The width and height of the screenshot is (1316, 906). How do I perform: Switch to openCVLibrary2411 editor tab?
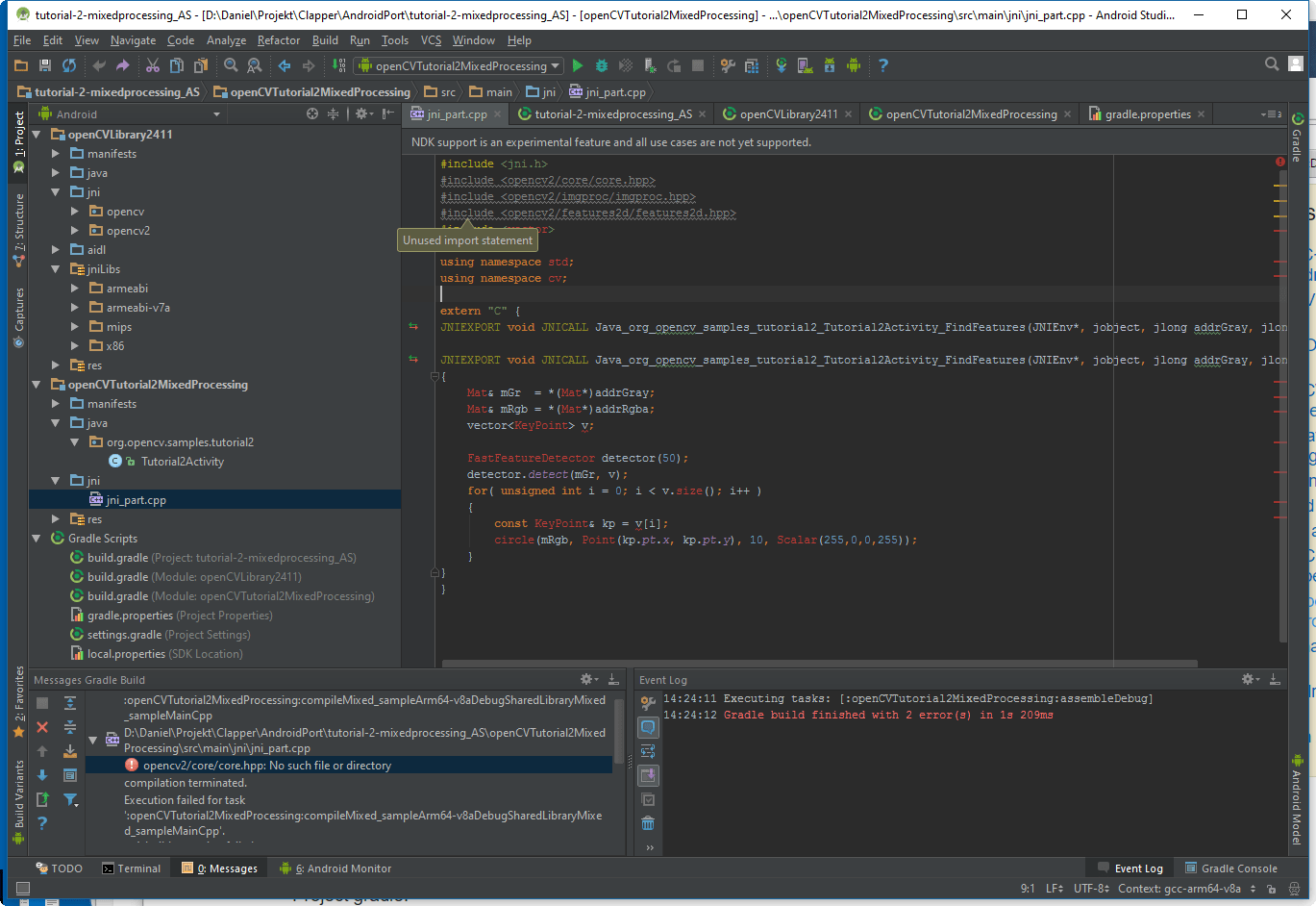[788, 113]
